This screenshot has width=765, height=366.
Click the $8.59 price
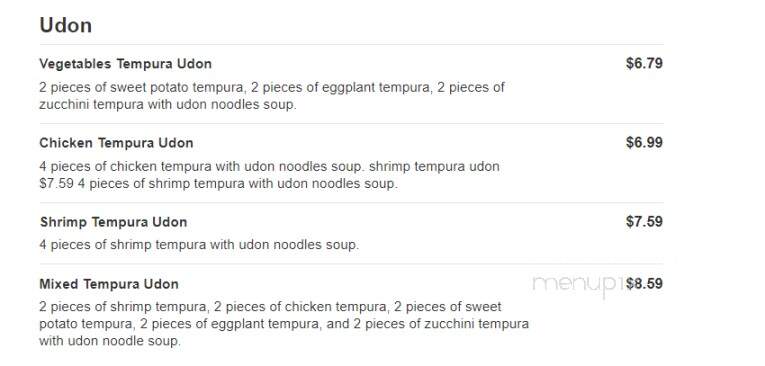644,284
